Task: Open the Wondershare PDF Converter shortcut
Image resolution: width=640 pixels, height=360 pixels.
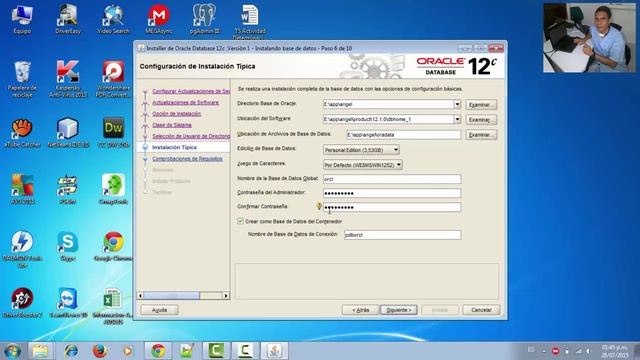Action: tap(113, 79)
